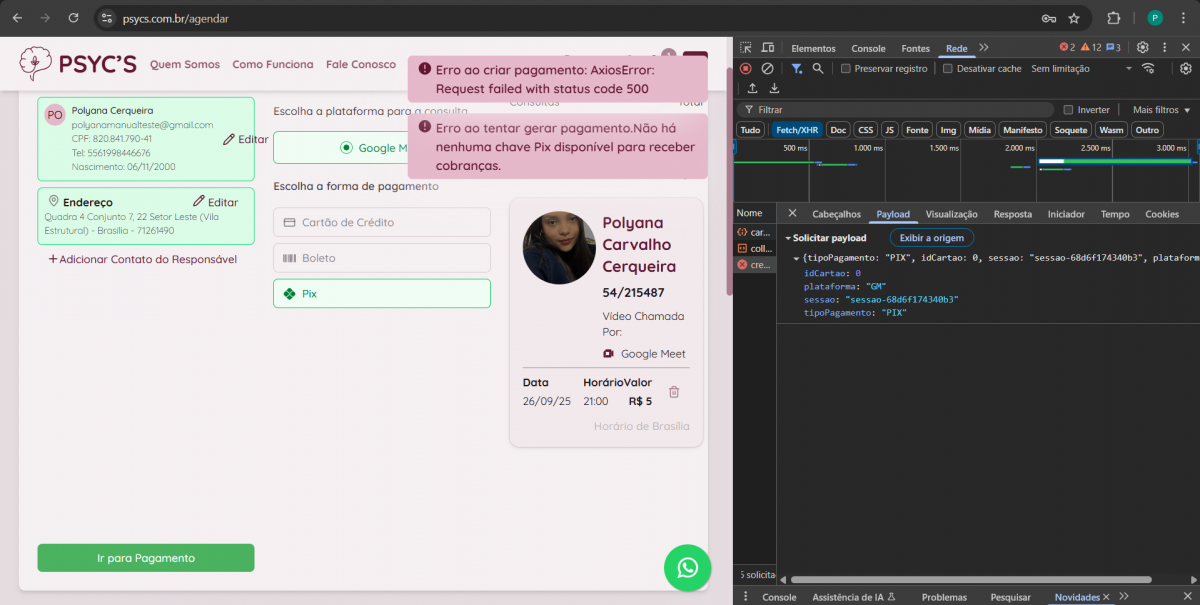The height and width of the screenshot is (605, 1200).
Task: Open Sem limitação throttling dropdown
Action: pos(1081,69)
